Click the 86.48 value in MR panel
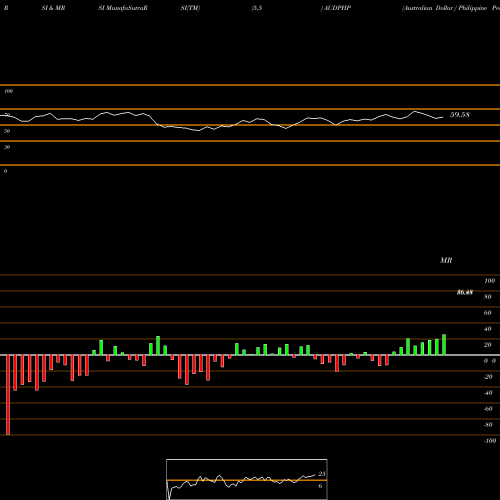 click(465, 292)
